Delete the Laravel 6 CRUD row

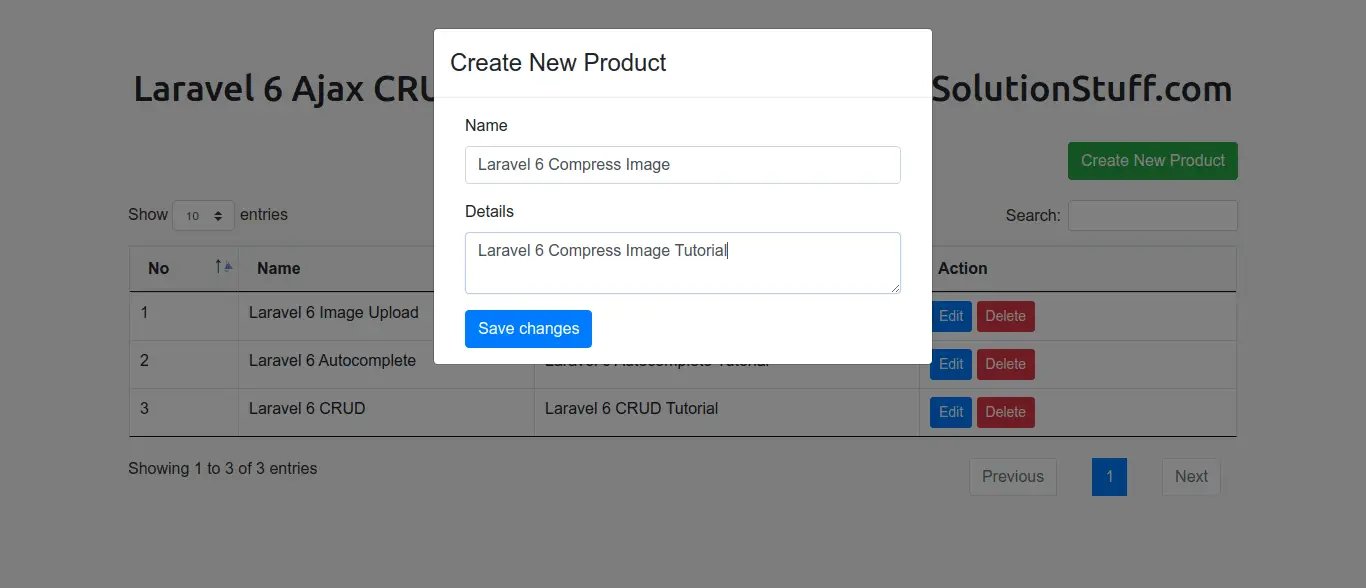pyautogui.click(x=1005, y=412)
